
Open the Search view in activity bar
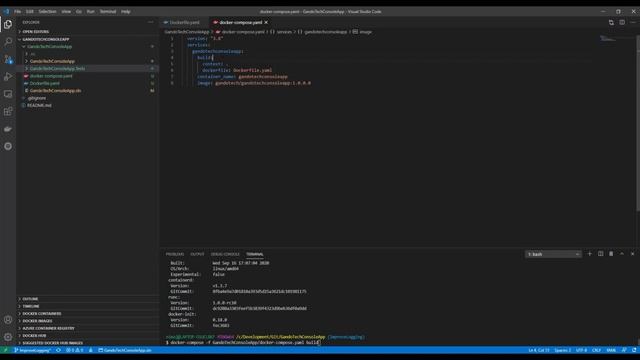[8, 42]
